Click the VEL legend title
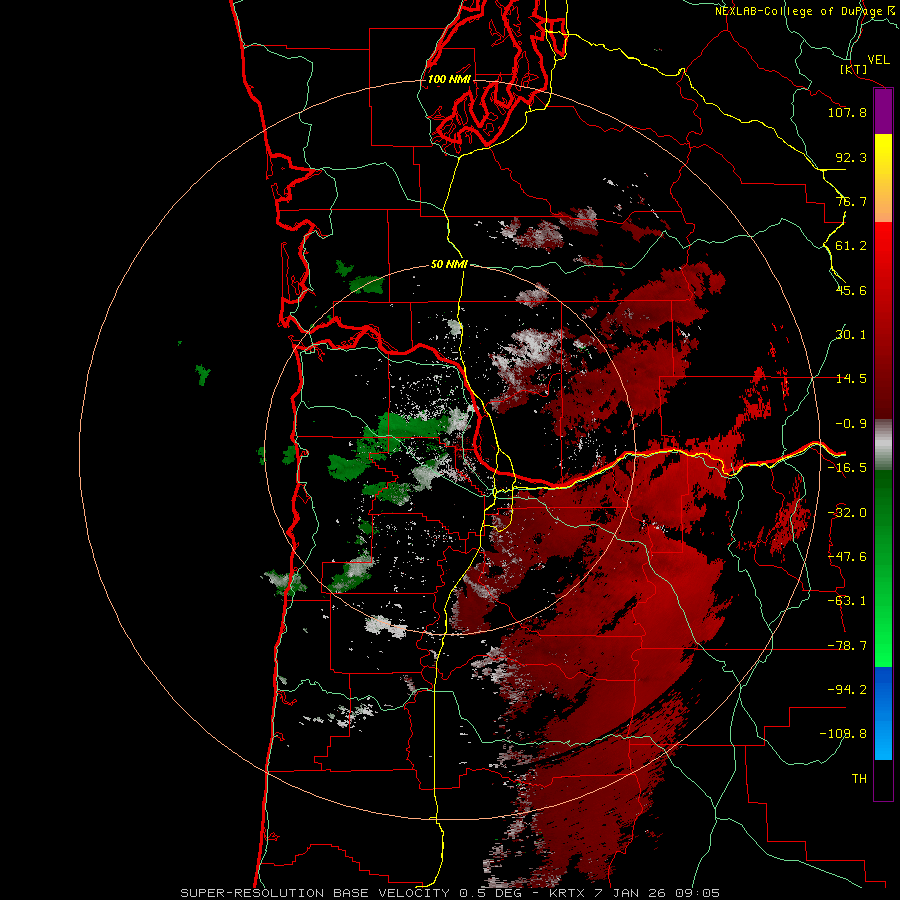 pos(878,60)
